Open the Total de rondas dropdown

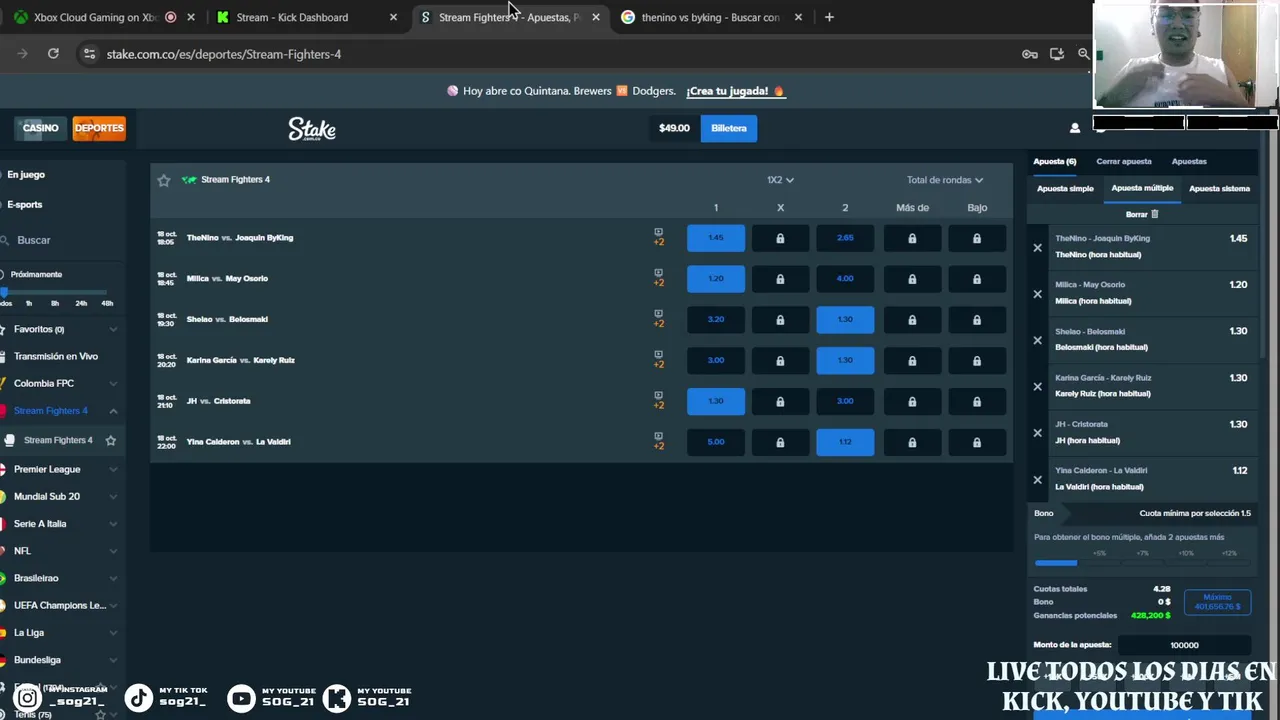pyautogui.click(x=945, y=180)
